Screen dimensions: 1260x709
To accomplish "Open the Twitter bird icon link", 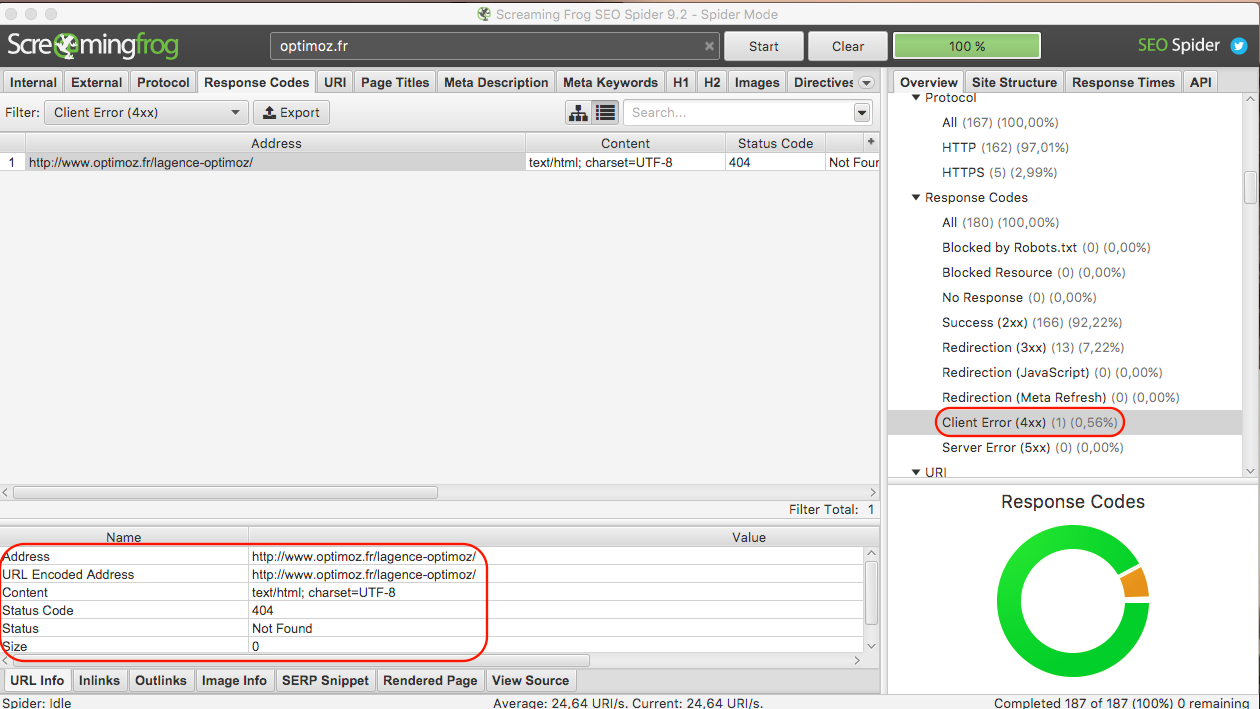I will 1238,46.
